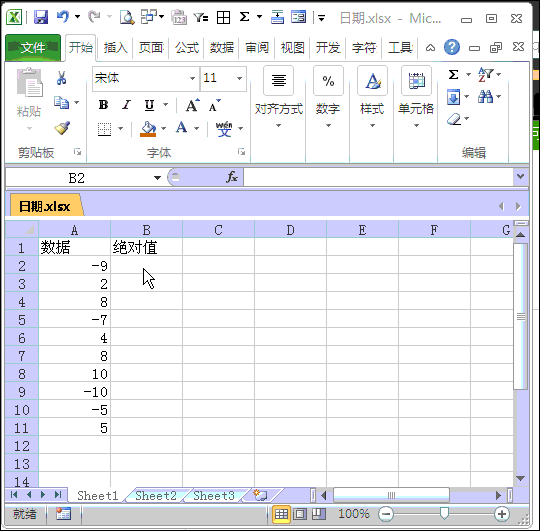Open the 剪贴板 clipboard dialog launcher
Screen dimensions: 540x531
click(77, 152)
